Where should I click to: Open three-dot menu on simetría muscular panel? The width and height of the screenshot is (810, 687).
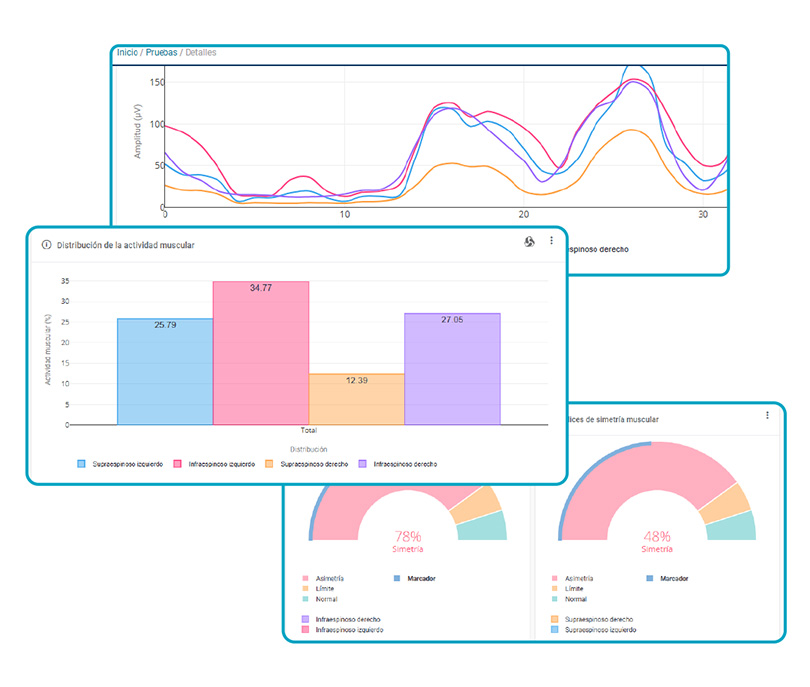click(767, 415)
